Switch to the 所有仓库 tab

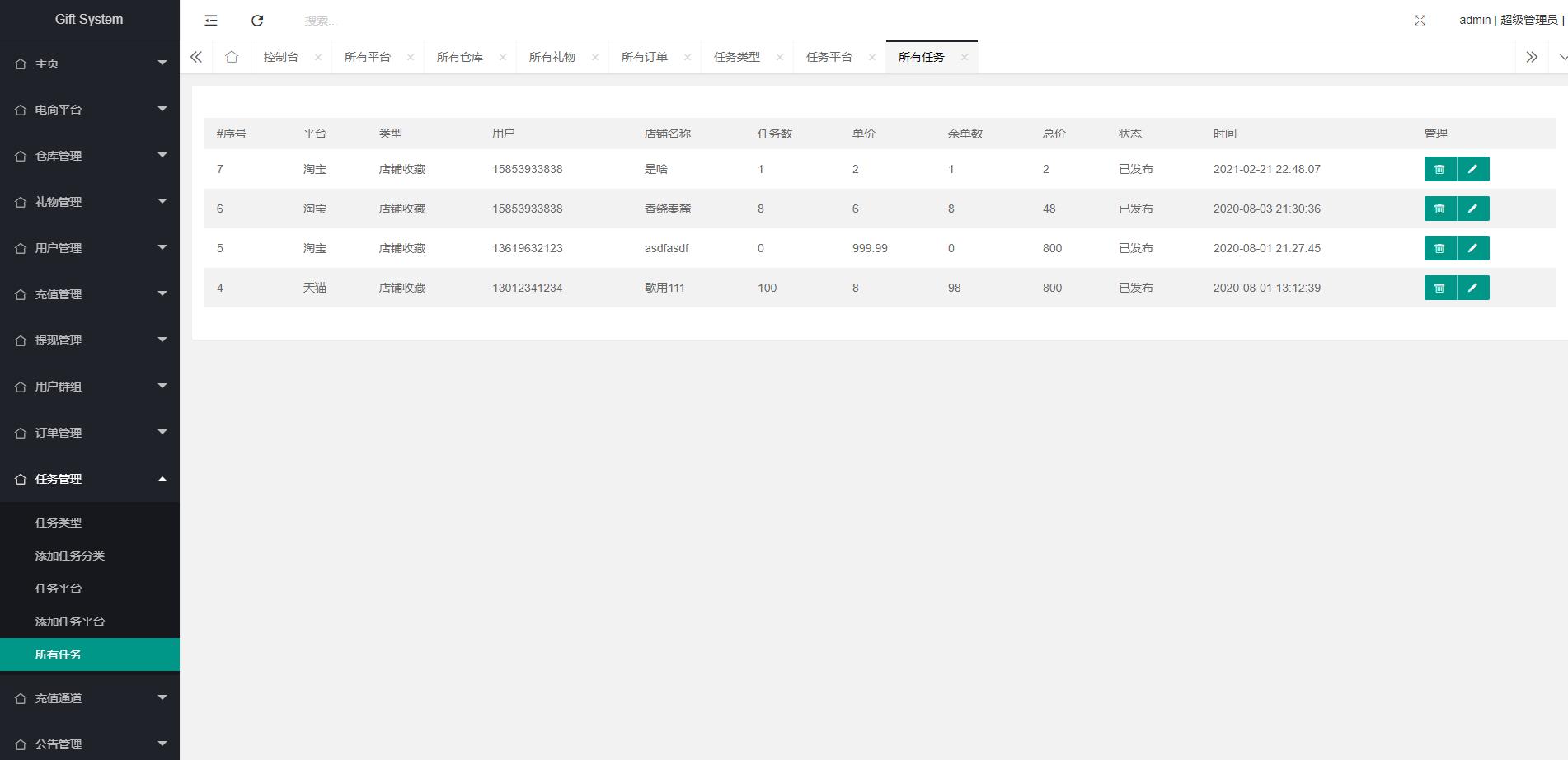tap(460, 57)
